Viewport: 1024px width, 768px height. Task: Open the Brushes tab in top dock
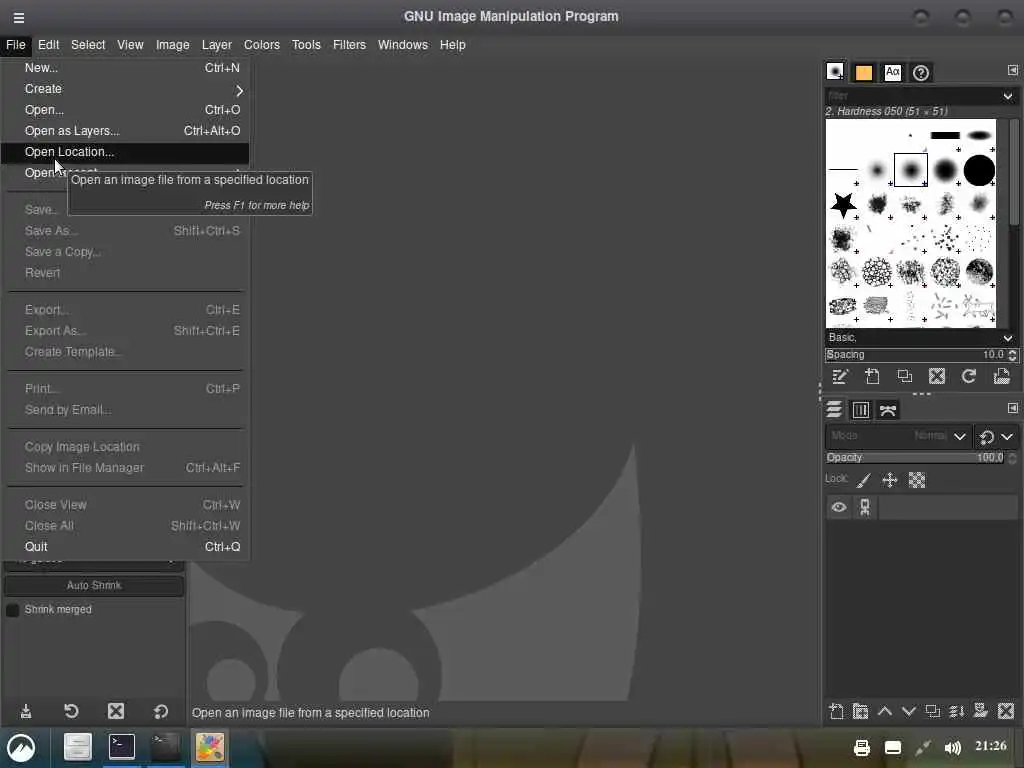click(x=835, y=72)
